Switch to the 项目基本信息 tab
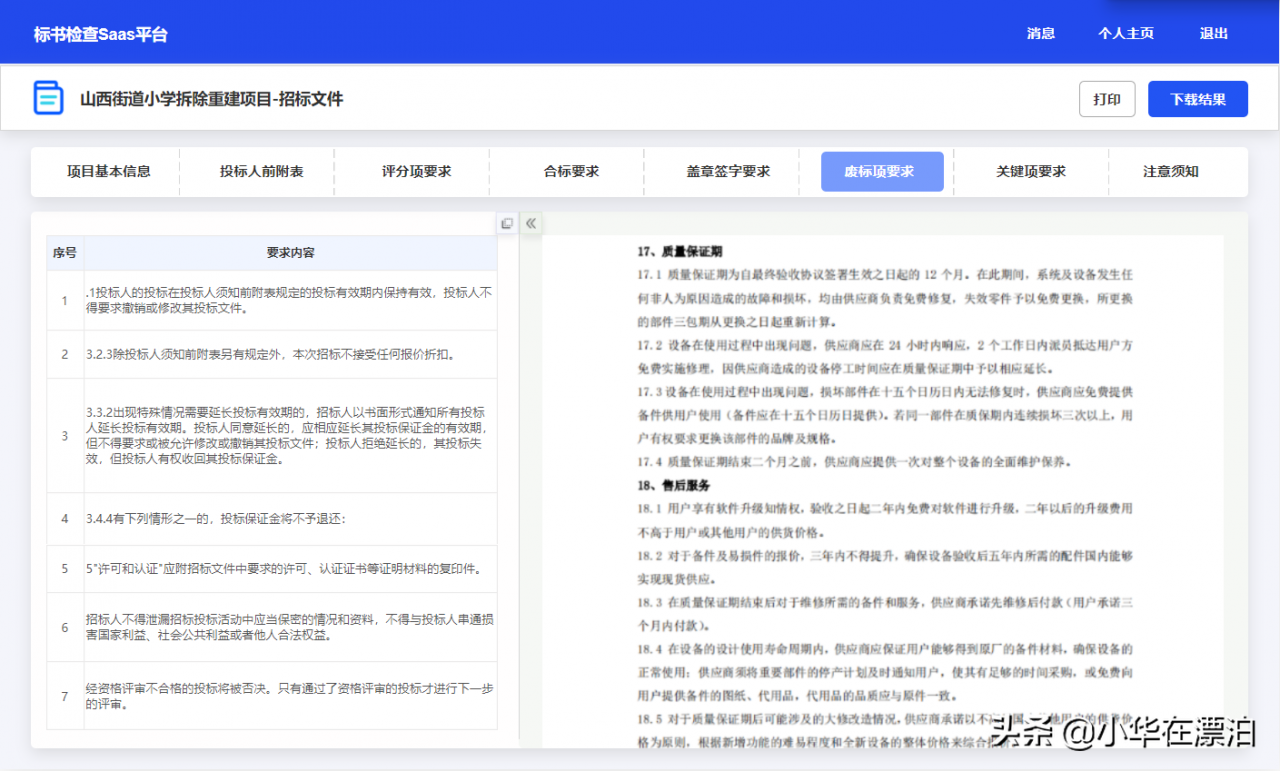 point(109,171)
